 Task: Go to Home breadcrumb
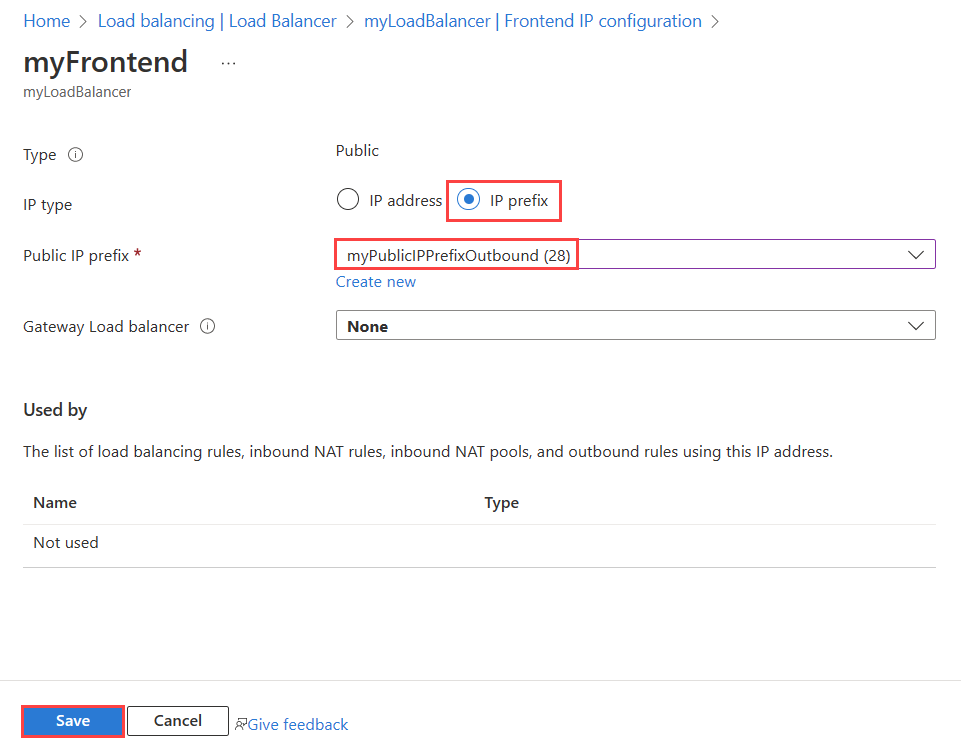(46, 21)
